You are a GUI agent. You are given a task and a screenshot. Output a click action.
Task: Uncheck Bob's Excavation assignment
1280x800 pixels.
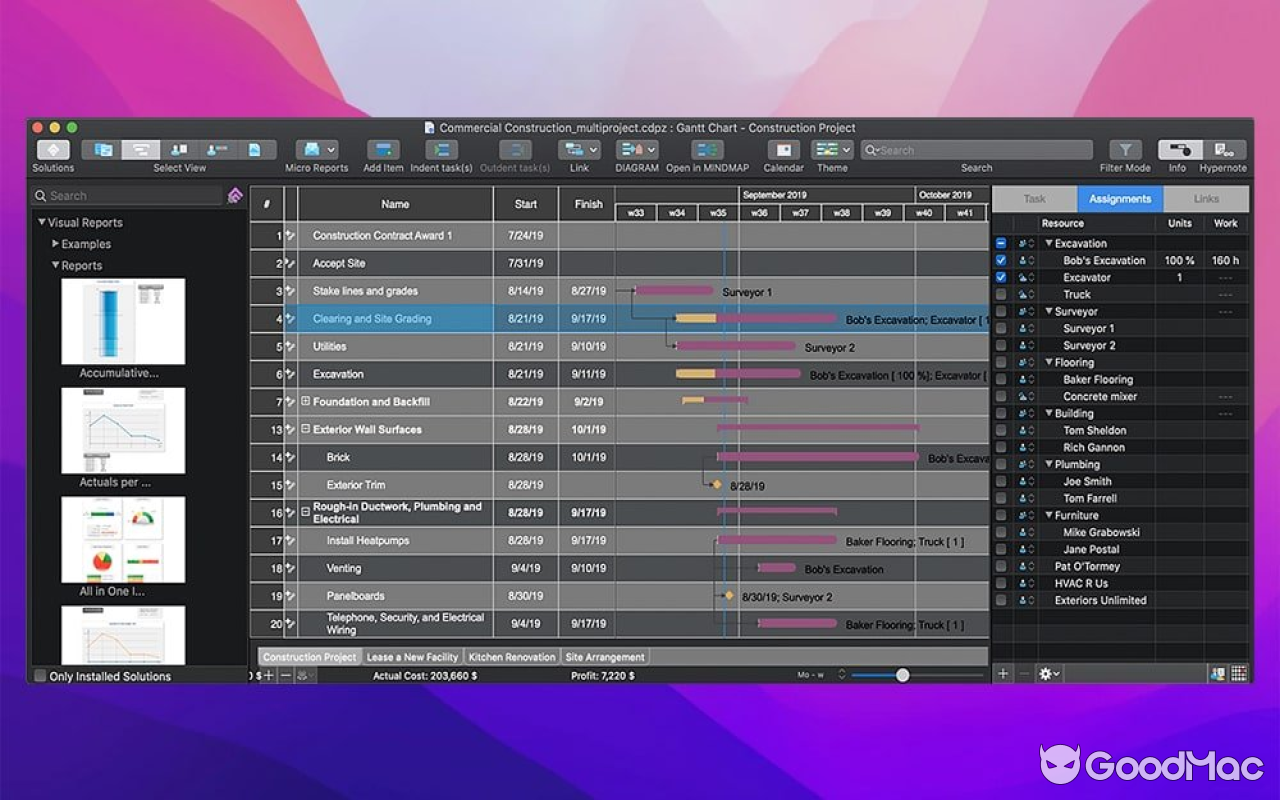point(1002,260)
